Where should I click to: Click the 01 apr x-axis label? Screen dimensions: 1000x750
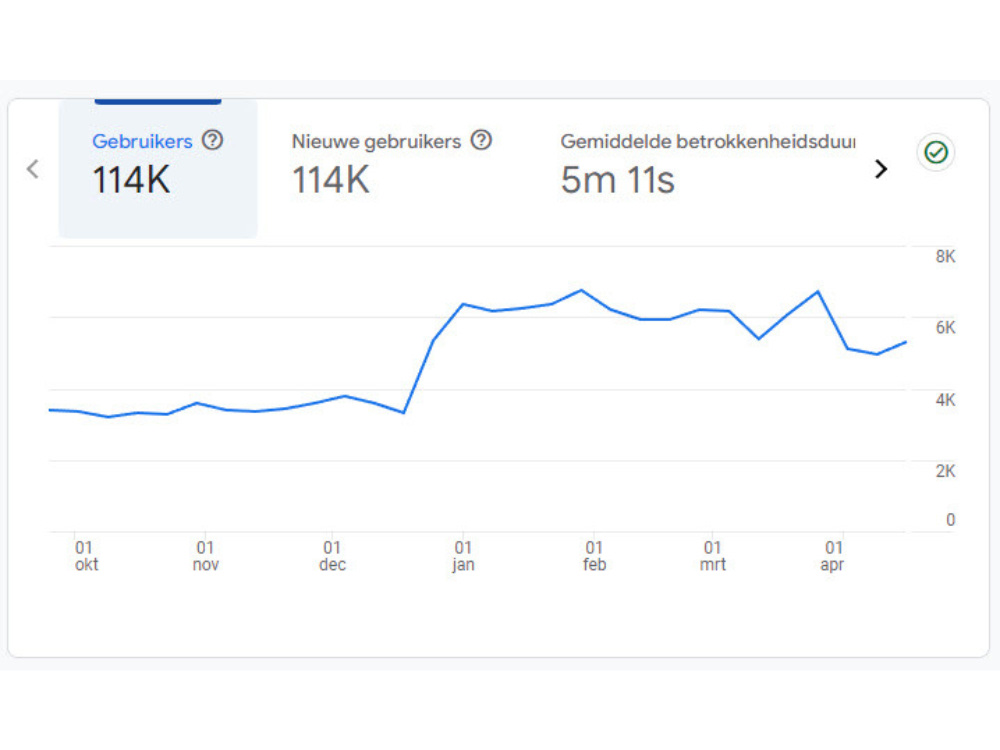pyautogui.click(x=833, y=556)
